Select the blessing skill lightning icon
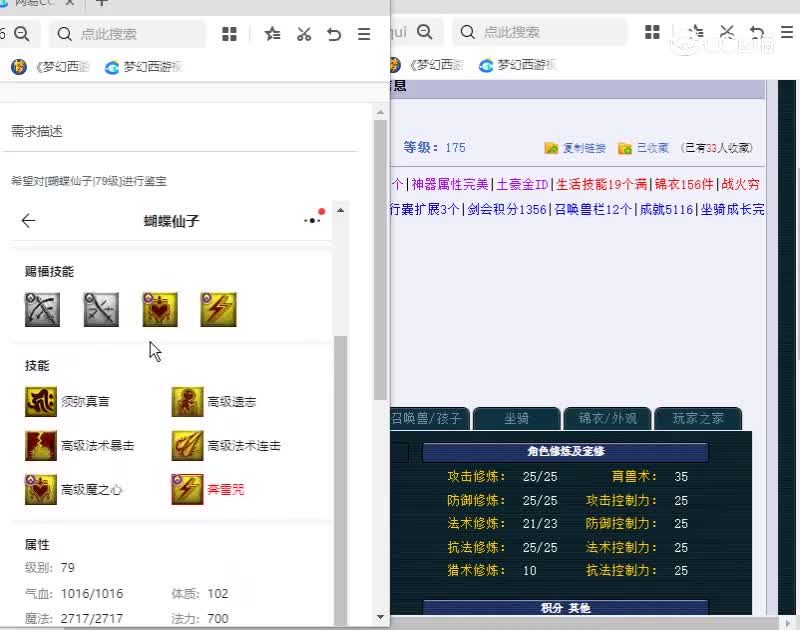The height and width of the screenshot is (630, 800). [219, 309]
